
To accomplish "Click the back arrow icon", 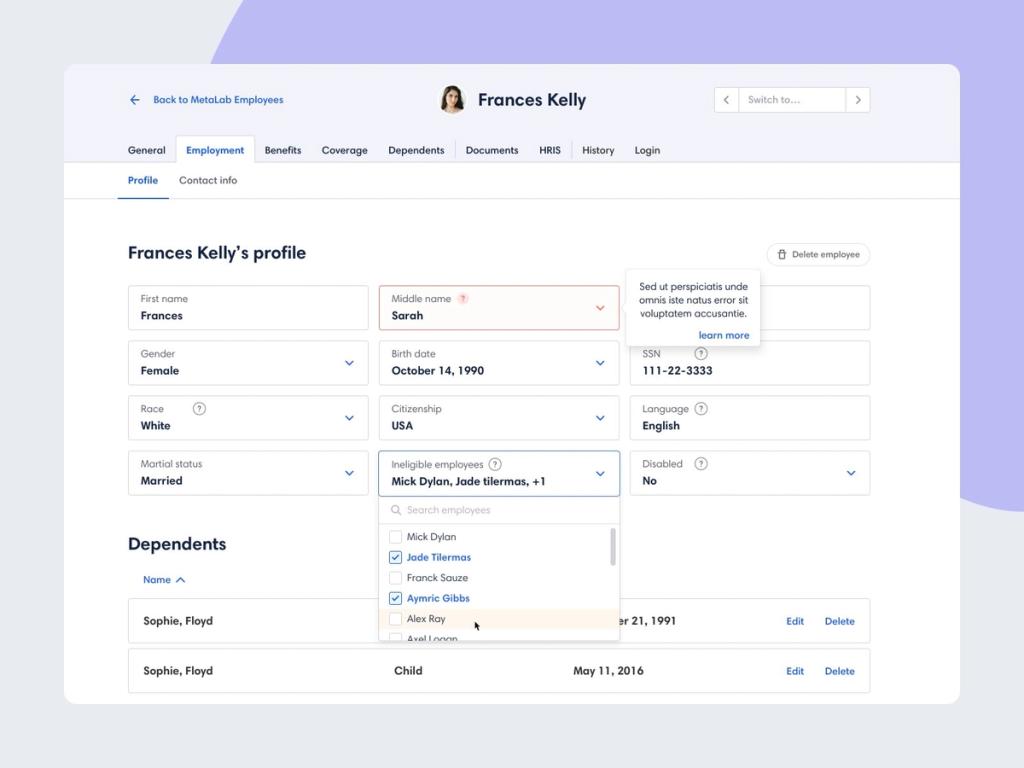I will coord(135,100).
